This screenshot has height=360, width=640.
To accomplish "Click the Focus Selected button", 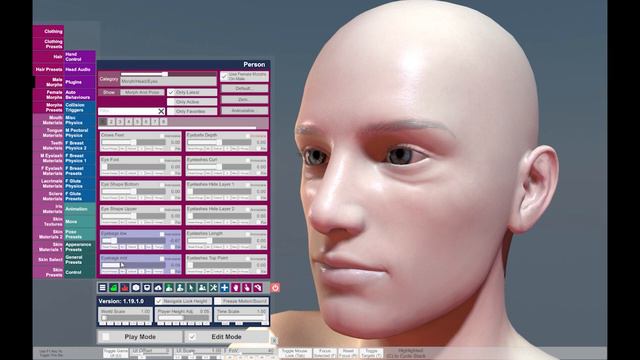I will tap(325, 353).
